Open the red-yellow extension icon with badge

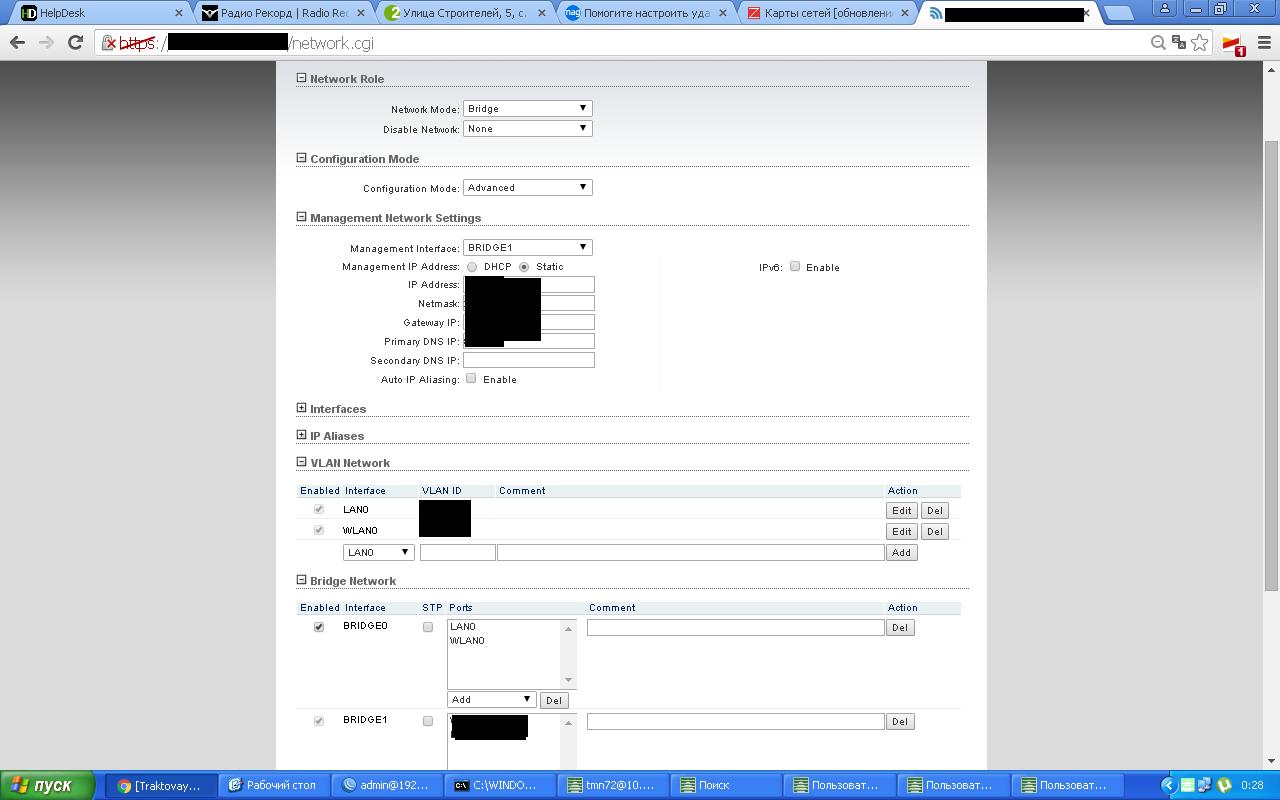1233,44
